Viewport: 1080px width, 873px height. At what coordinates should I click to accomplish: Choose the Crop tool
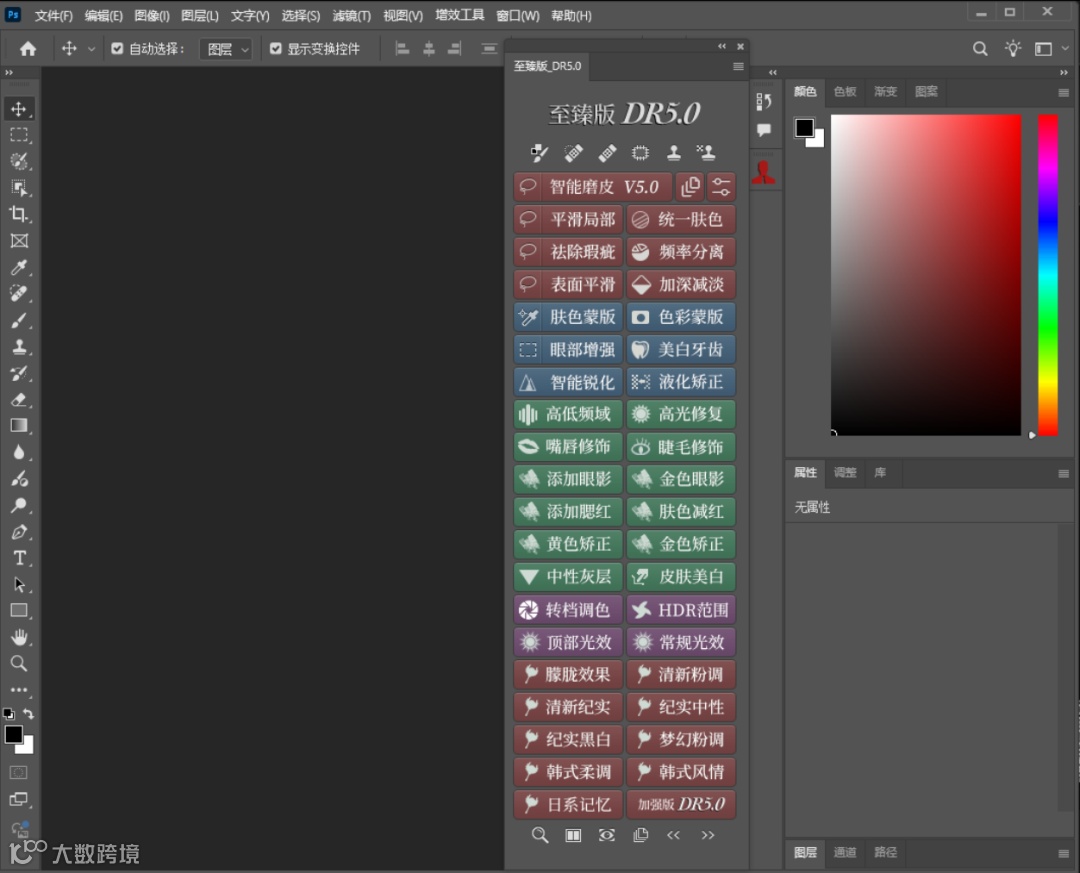pyautogui.click(x=19, y=214)
